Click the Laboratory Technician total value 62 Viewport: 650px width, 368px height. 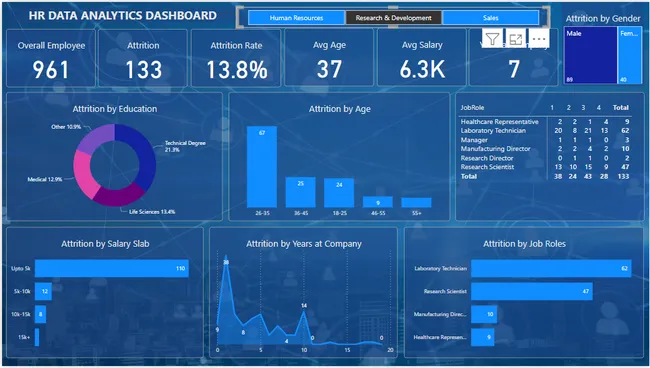[625, 131]
